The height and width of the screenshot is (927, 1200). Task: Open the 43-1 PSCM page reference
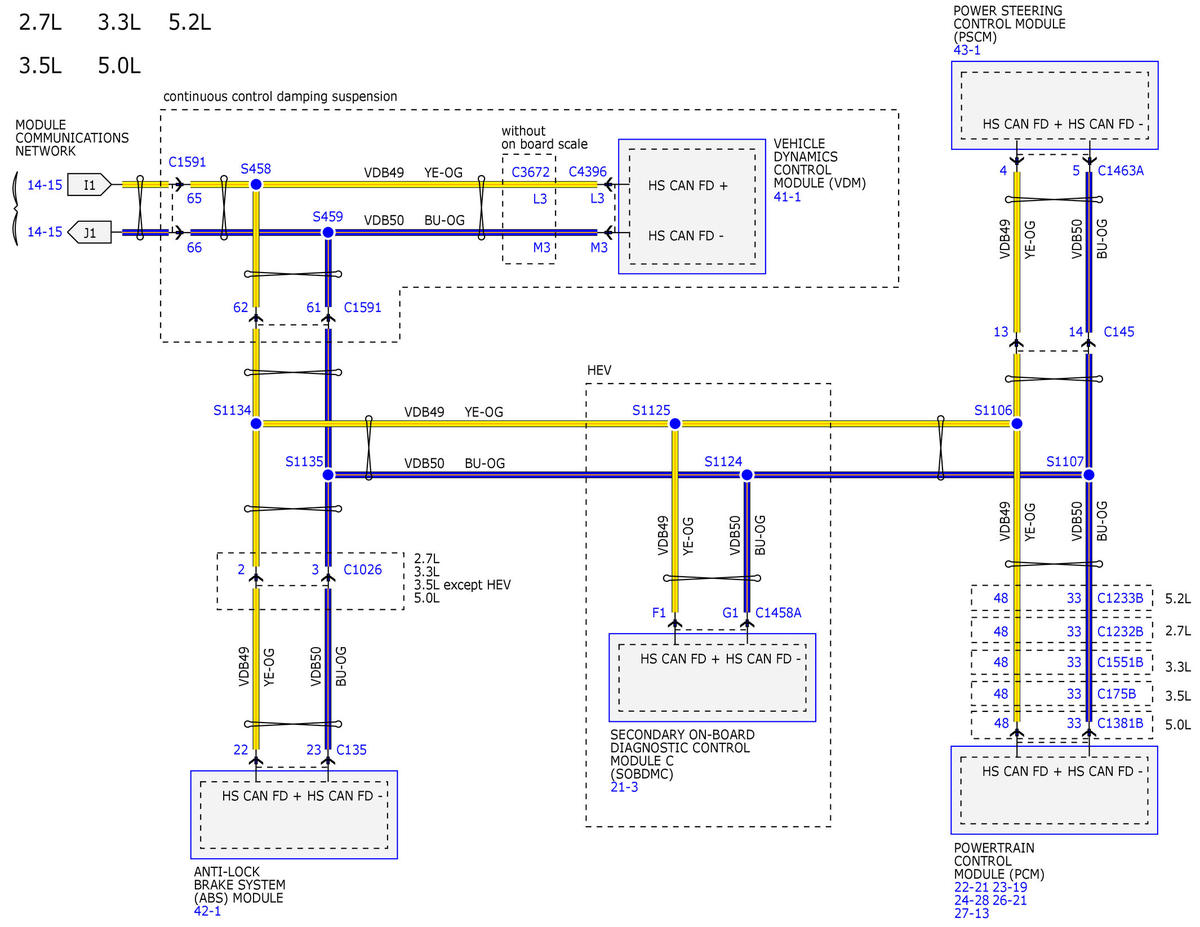pos(967,49)
